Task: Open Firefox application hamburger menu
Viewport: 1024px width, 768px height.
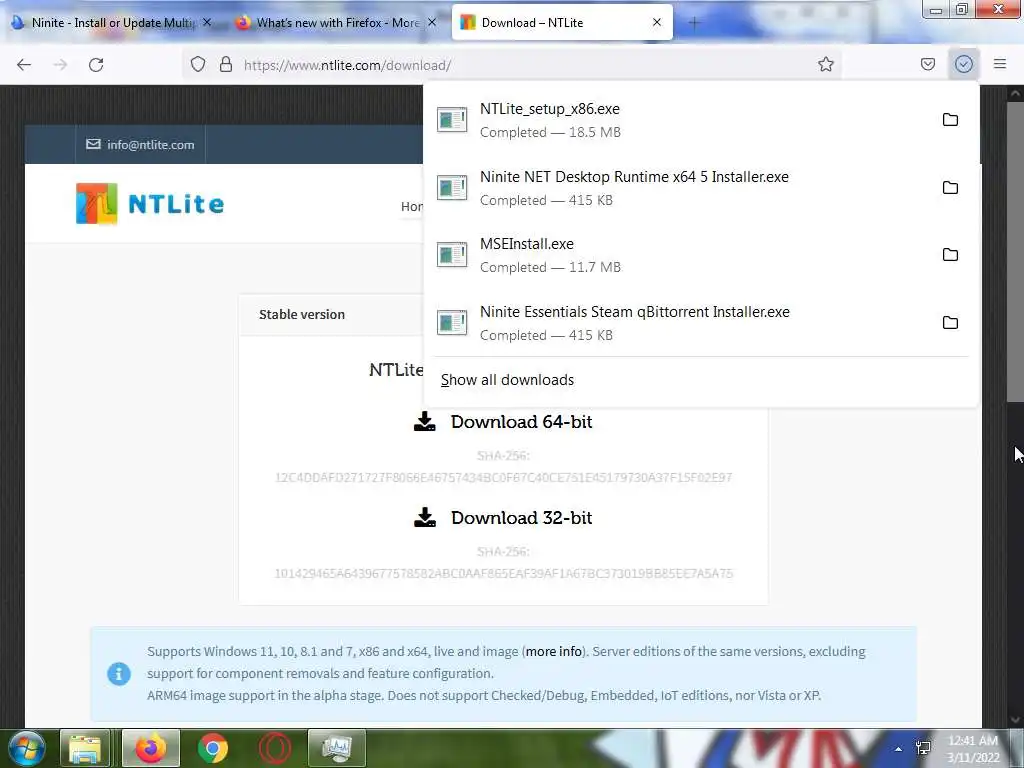Action: [x=999, y=64]
